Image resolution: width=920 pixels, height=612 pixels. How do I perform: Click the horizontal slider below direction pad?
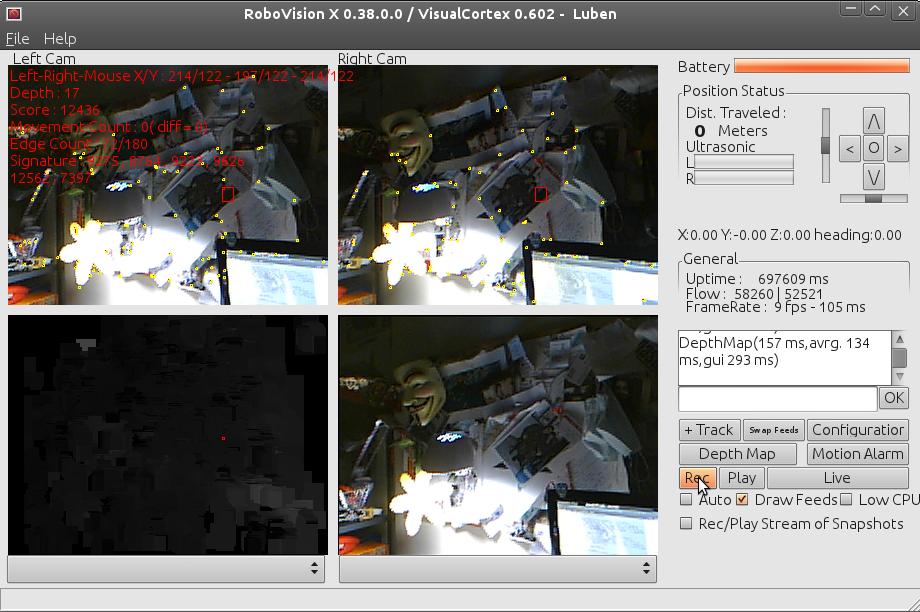pos(874,199)
